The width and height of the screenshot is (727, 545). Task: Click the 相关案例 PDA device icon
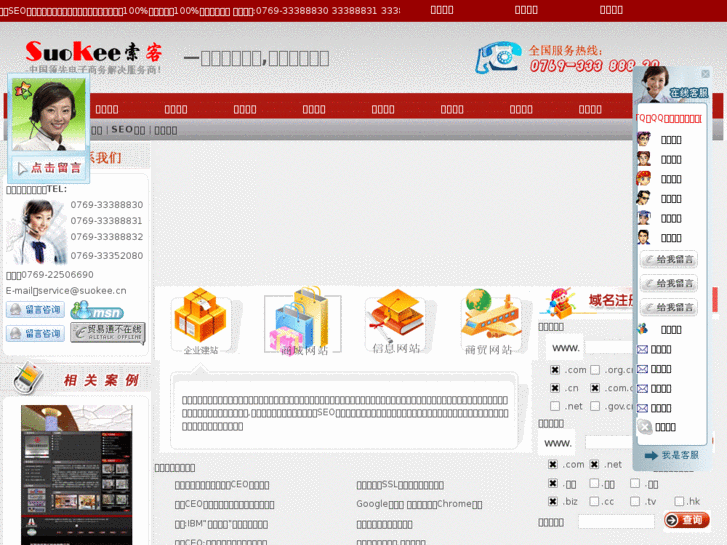28,378
